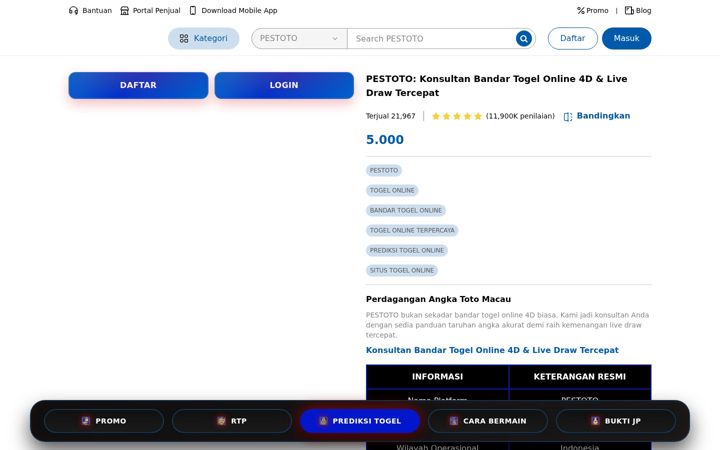Viewport: 720px width, 450px height.
Task: Select PREDIKSI TOGEL in bottom bar
Action: pos(360,421)
